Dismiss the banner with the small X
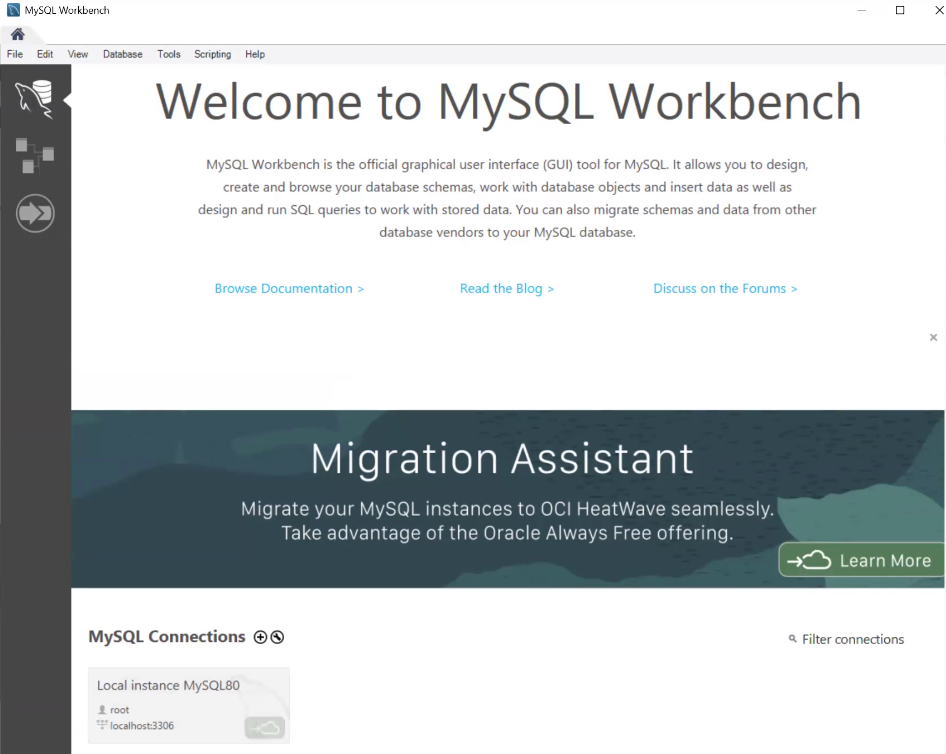Image resolution: width=946 pixels, height=754 pixels. (x=933, y=337)
